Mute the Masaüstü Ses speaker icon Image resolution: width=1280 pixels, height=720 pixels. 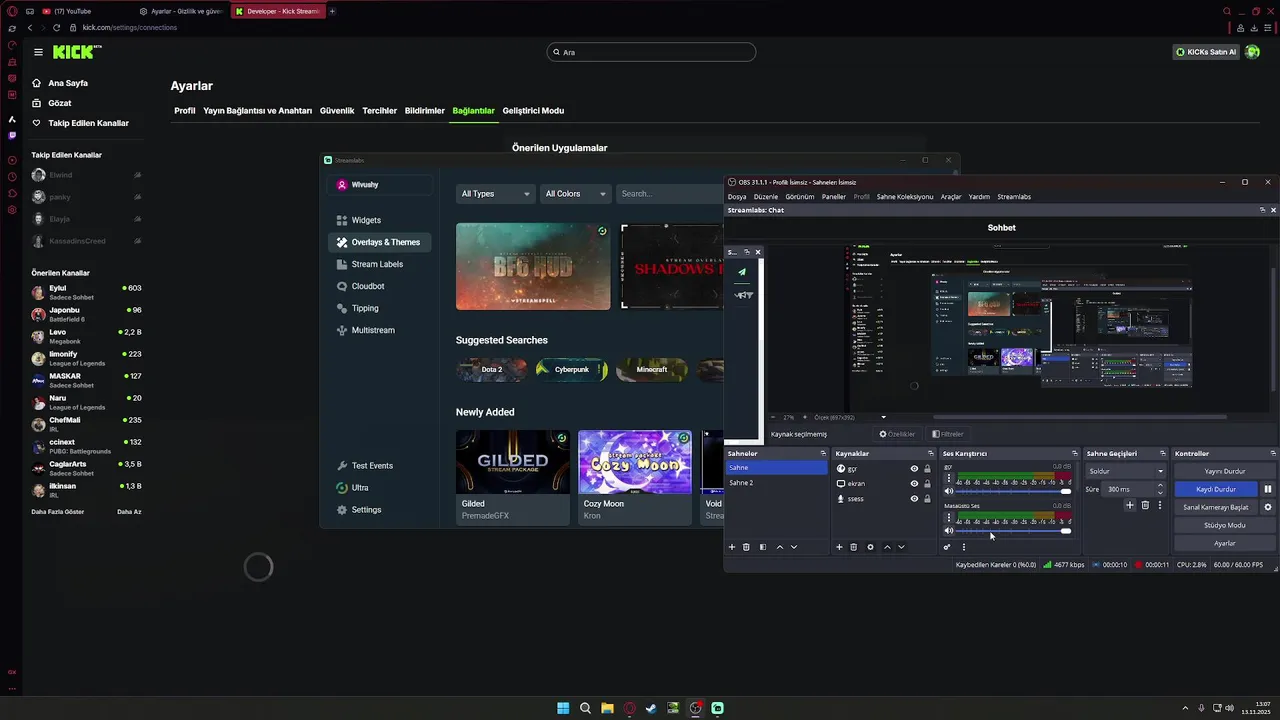949,530
